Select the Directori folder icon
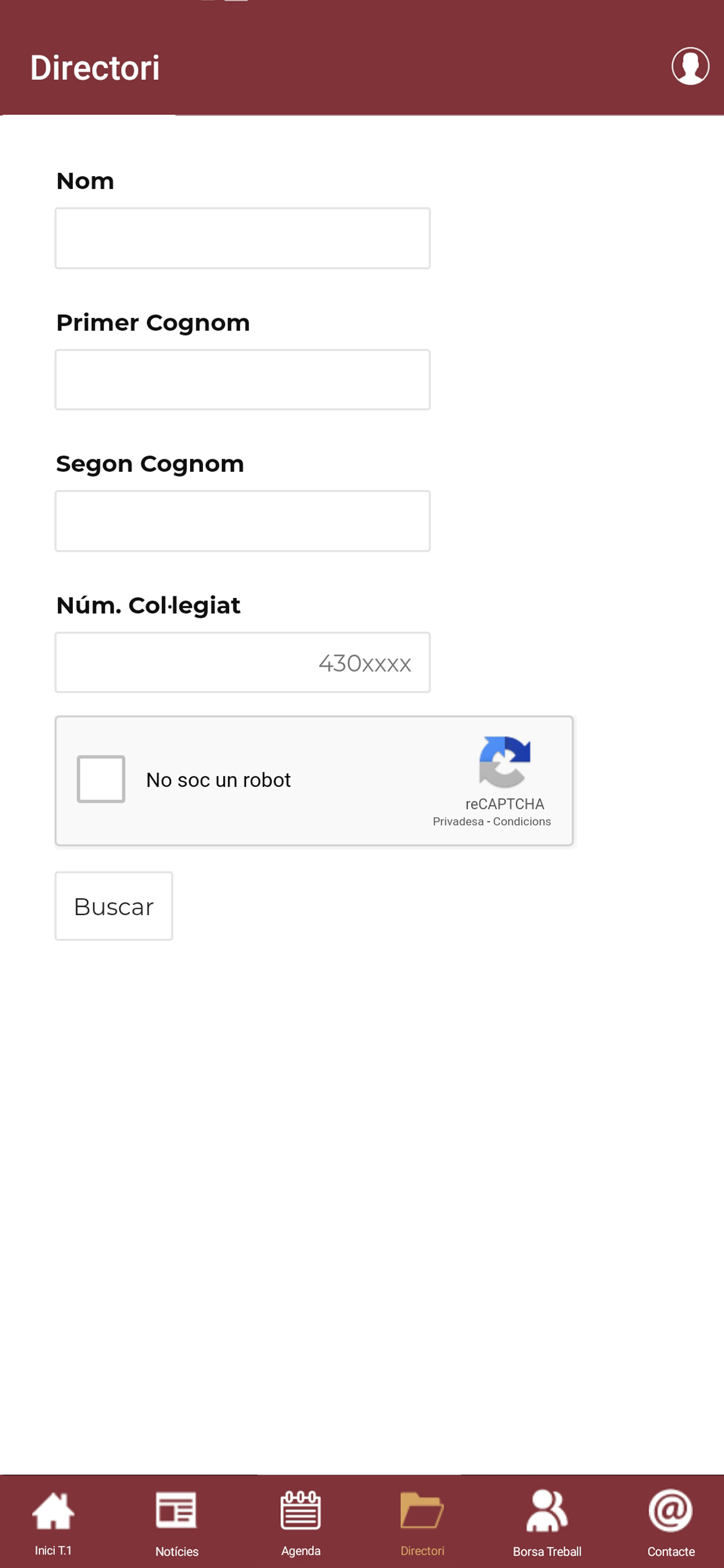The width and height of the screenshot is (724, 1568). pyautogui.click(x=422, y=1510)
